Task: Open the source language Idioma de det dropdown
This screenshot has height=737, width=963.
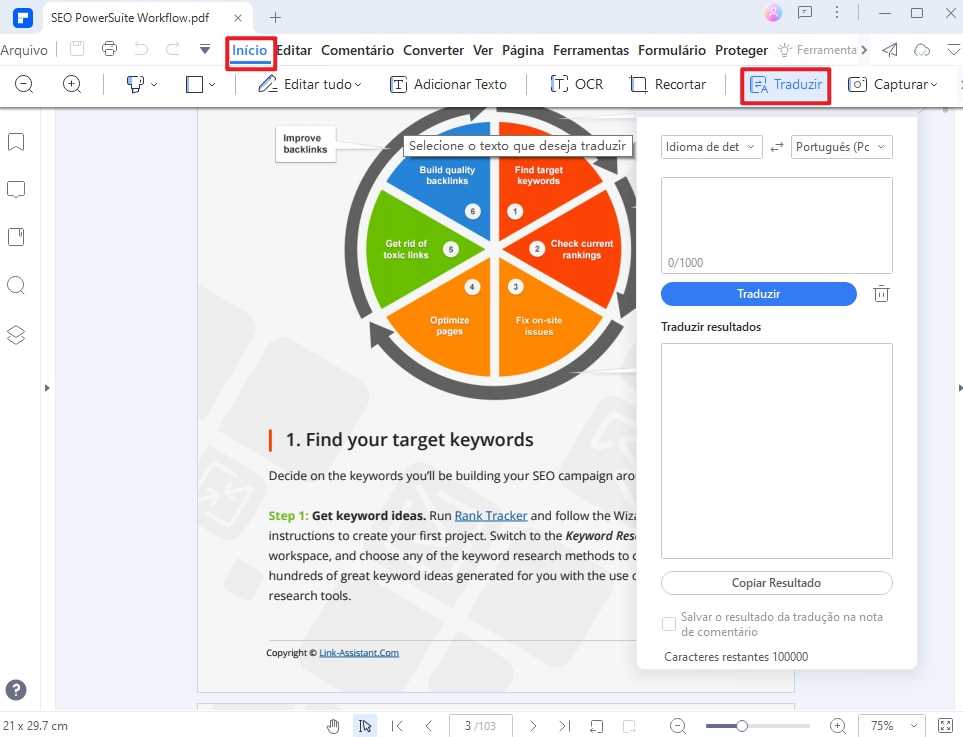Action: pos(711,147)
